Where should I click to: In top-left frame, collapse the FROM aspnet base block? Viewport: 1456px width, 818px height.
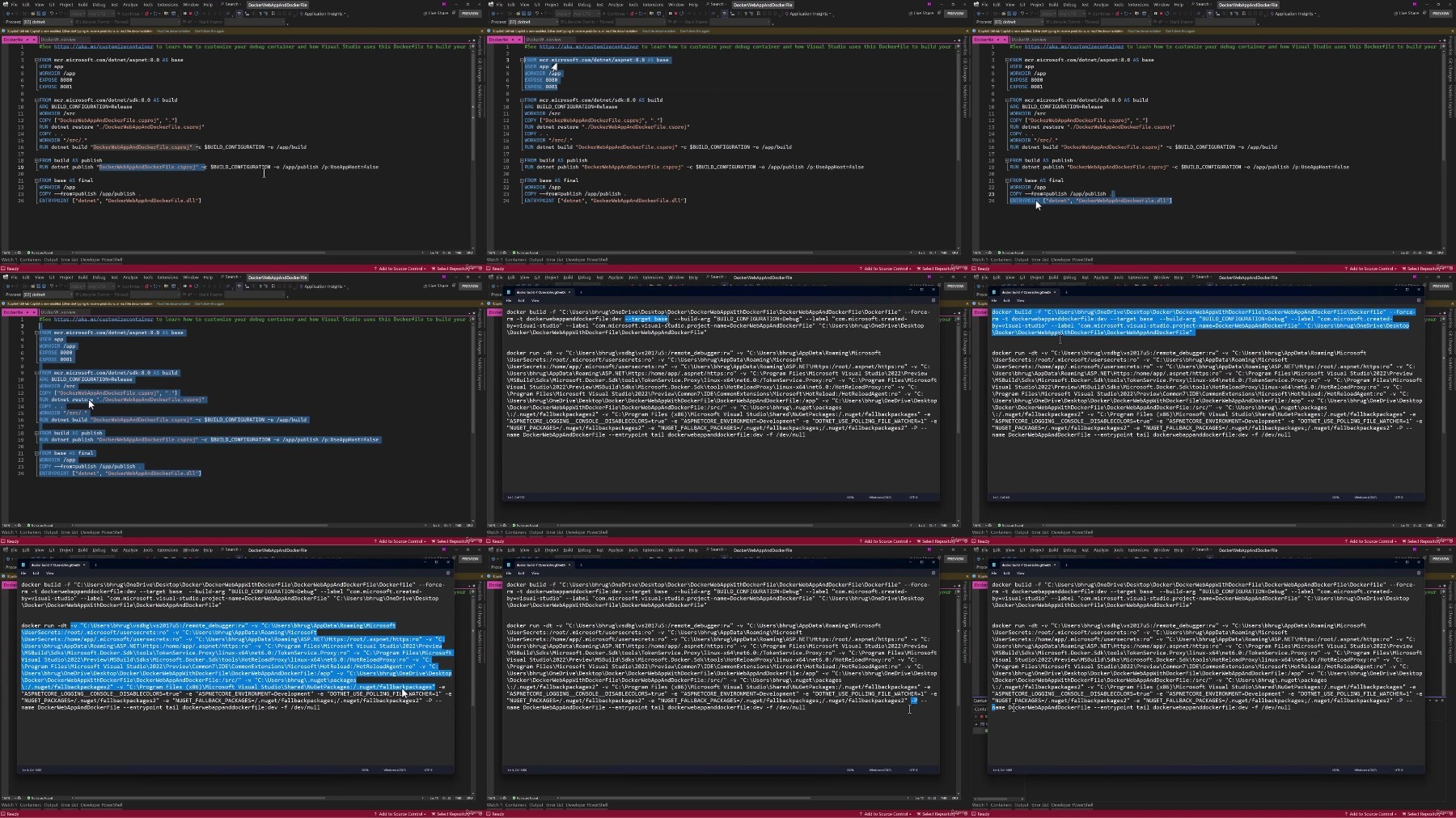click(36, 60)
